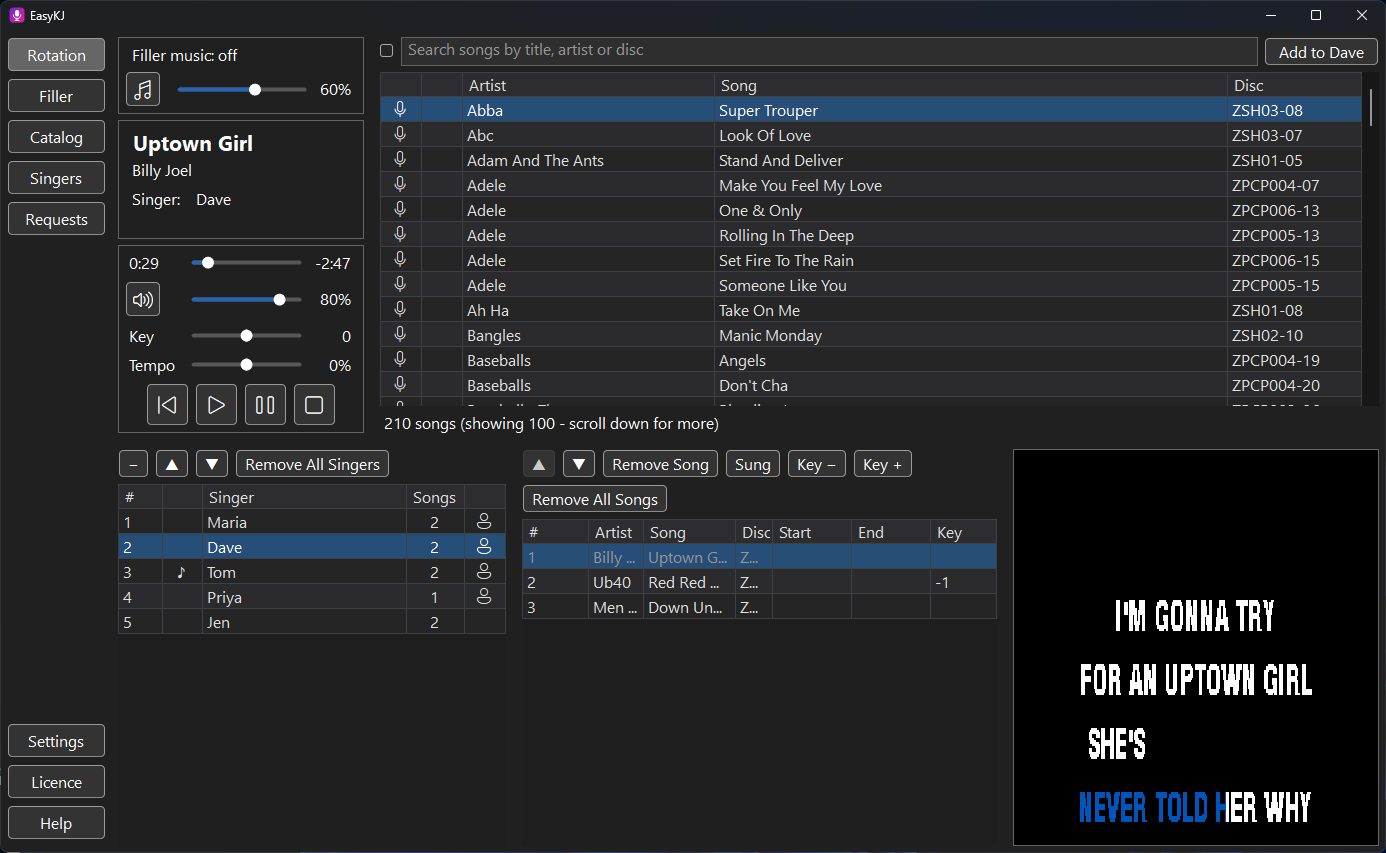Lower the key with Key − button
Viewport: 1386px width, 853px height.
(817, 464)
